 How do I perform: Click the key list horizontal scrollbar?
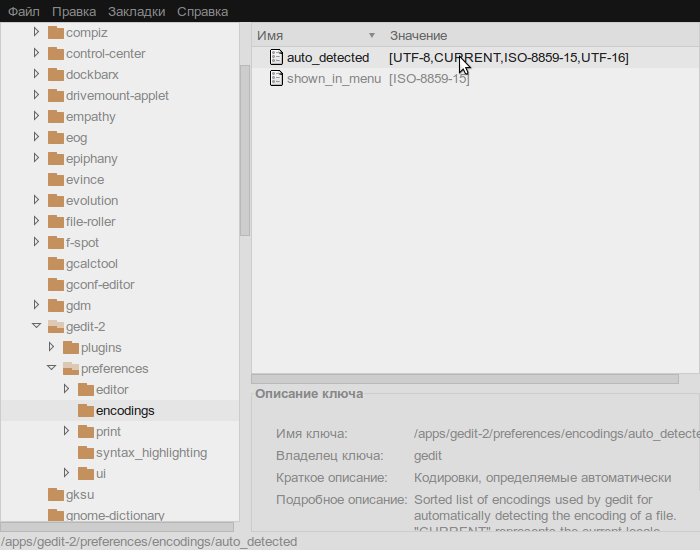(x=465, y=379)
